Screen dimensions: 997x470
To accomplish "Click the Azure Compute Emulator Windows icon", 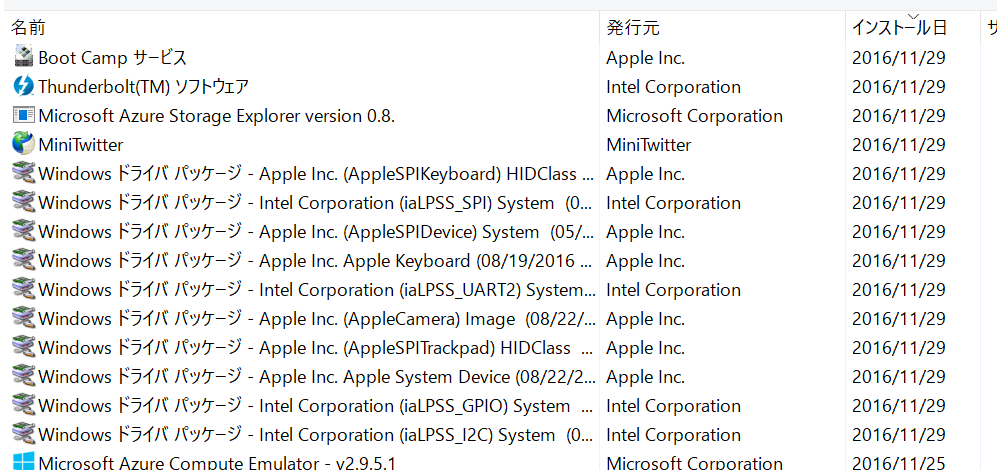I will pos(24,462).
